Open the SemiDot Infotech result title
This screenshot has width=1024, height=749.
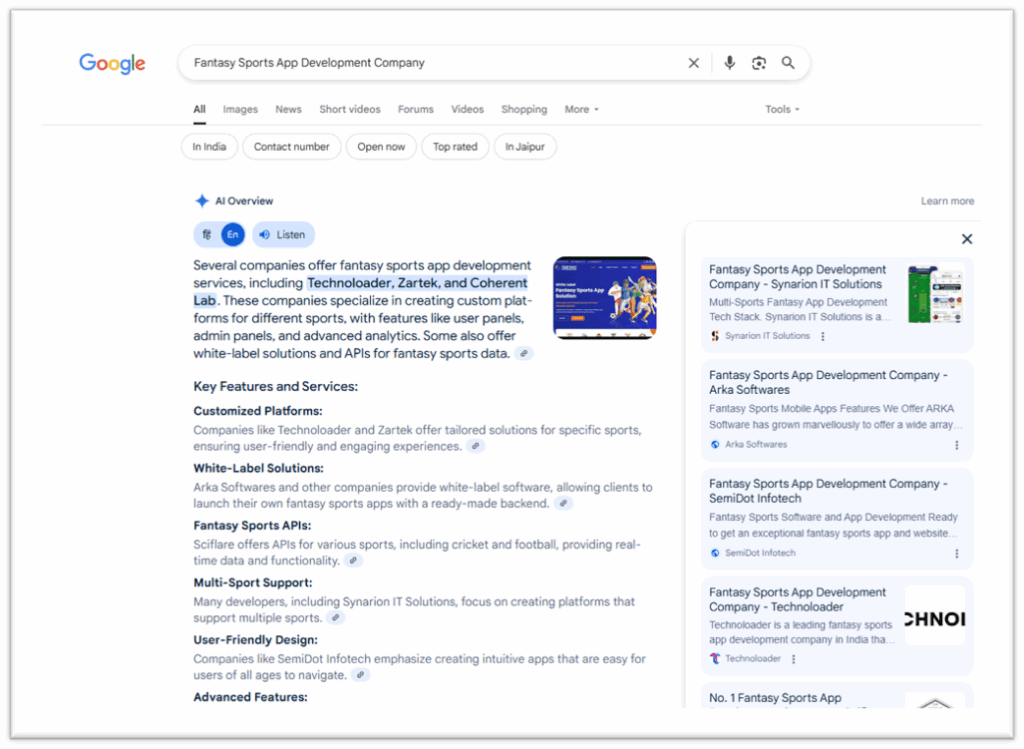coord(828,491)
